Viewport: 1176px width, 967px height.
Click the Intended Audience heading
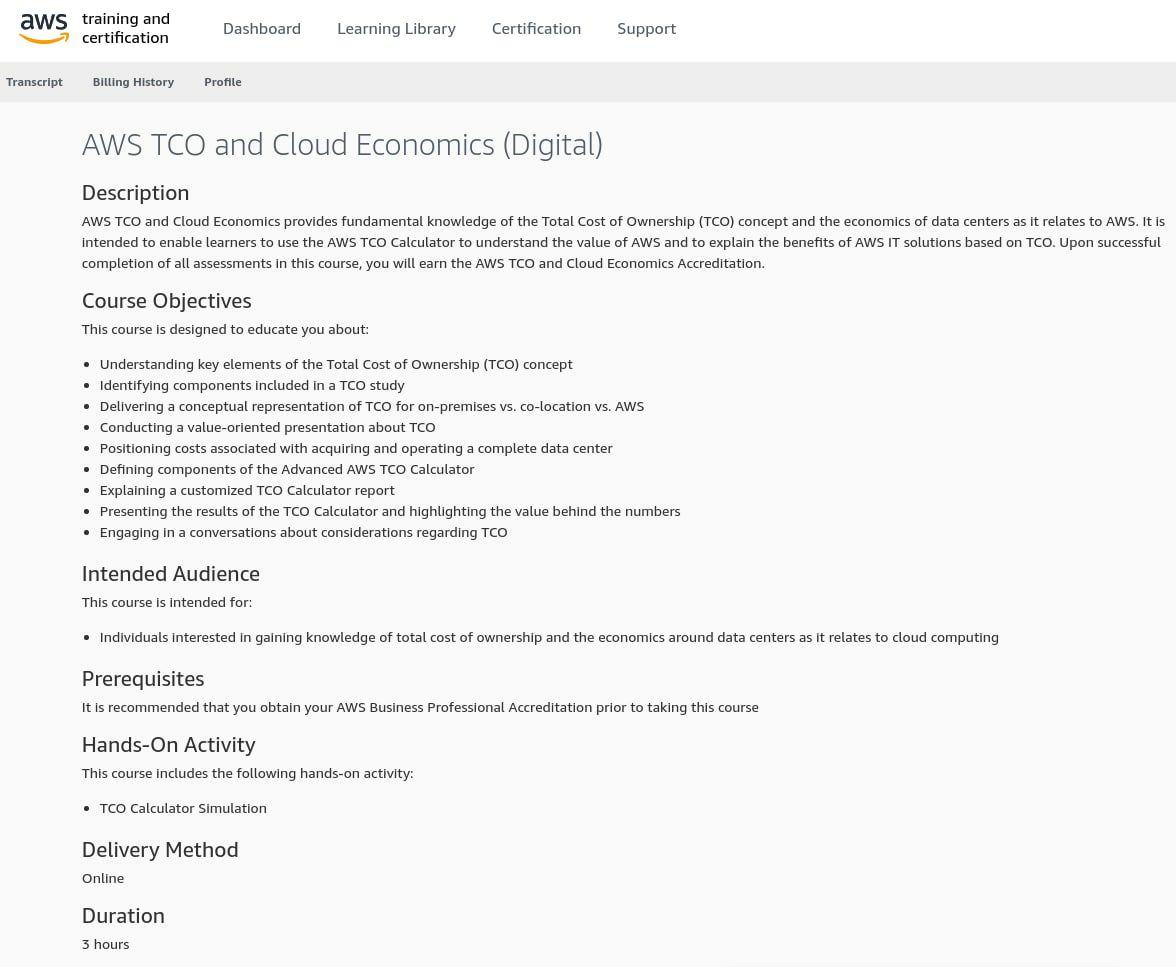[171, 574]
